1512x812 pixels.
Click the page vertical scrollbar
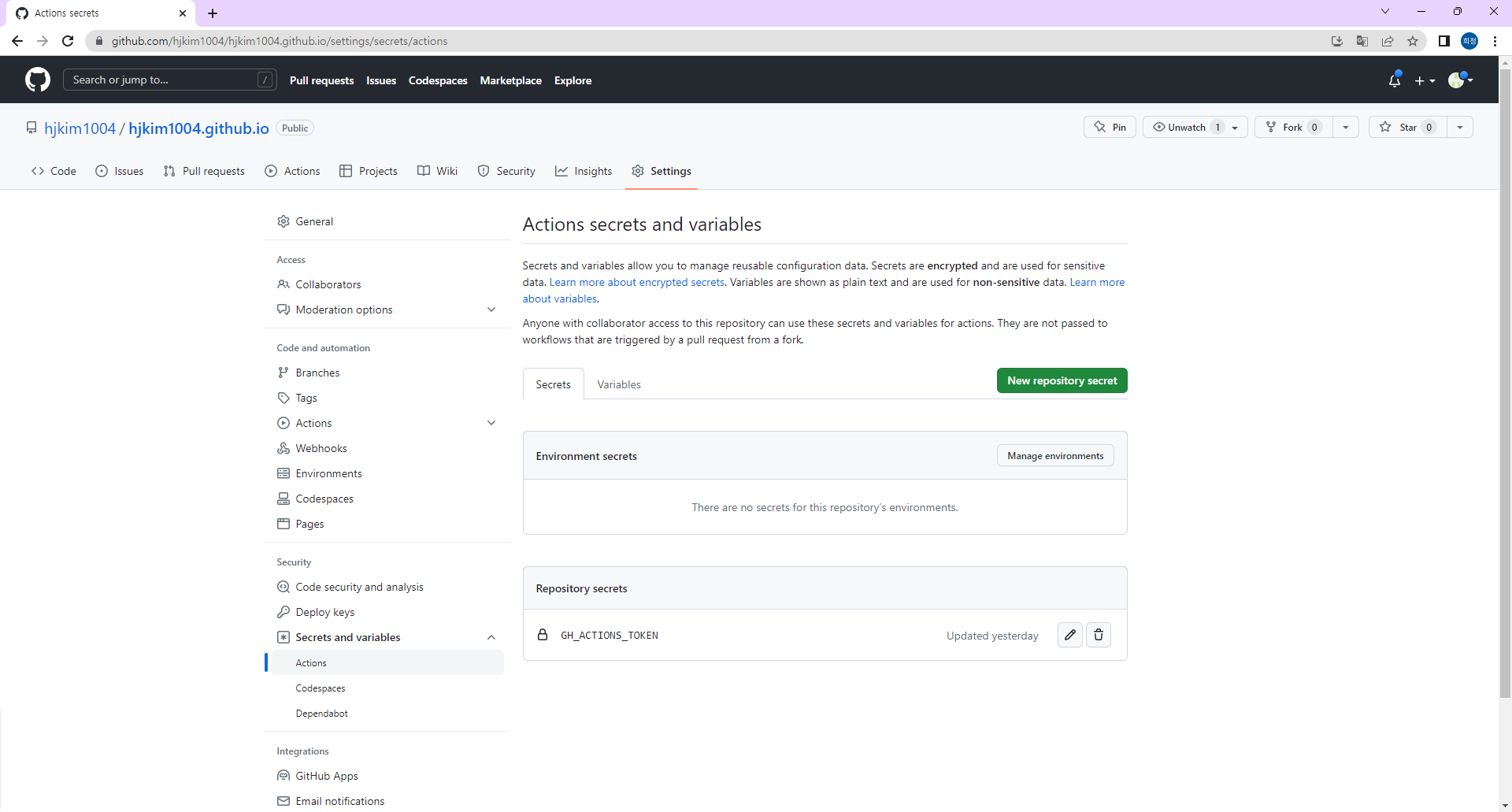[x=1505, y=383]
